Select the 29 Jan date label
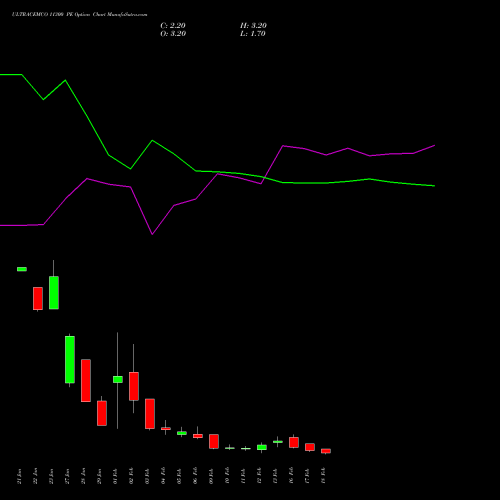 [x=99, y=476]
